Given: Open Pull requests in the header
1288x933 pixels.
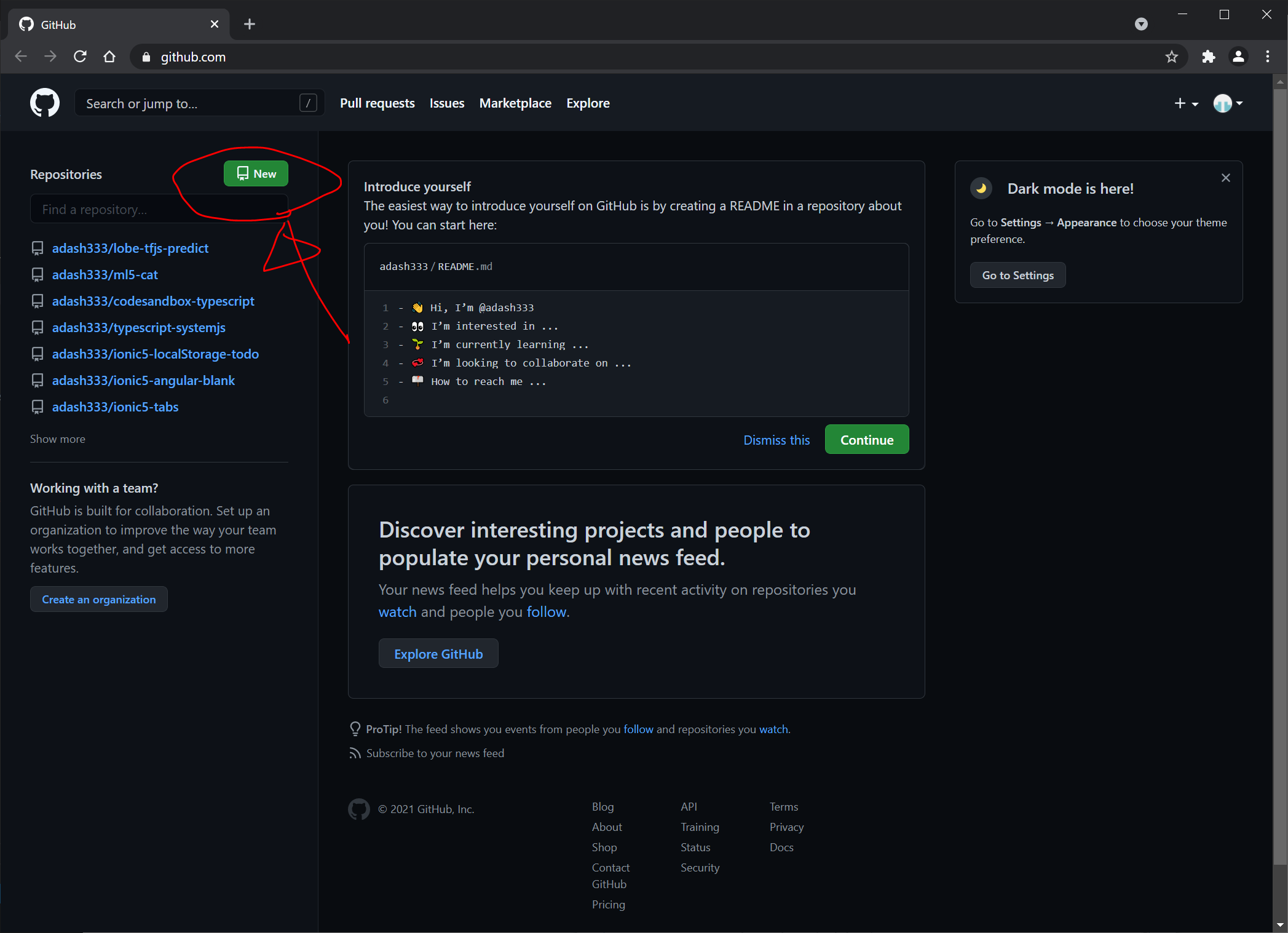Looking at the screenshot, I should click(377, 103).
